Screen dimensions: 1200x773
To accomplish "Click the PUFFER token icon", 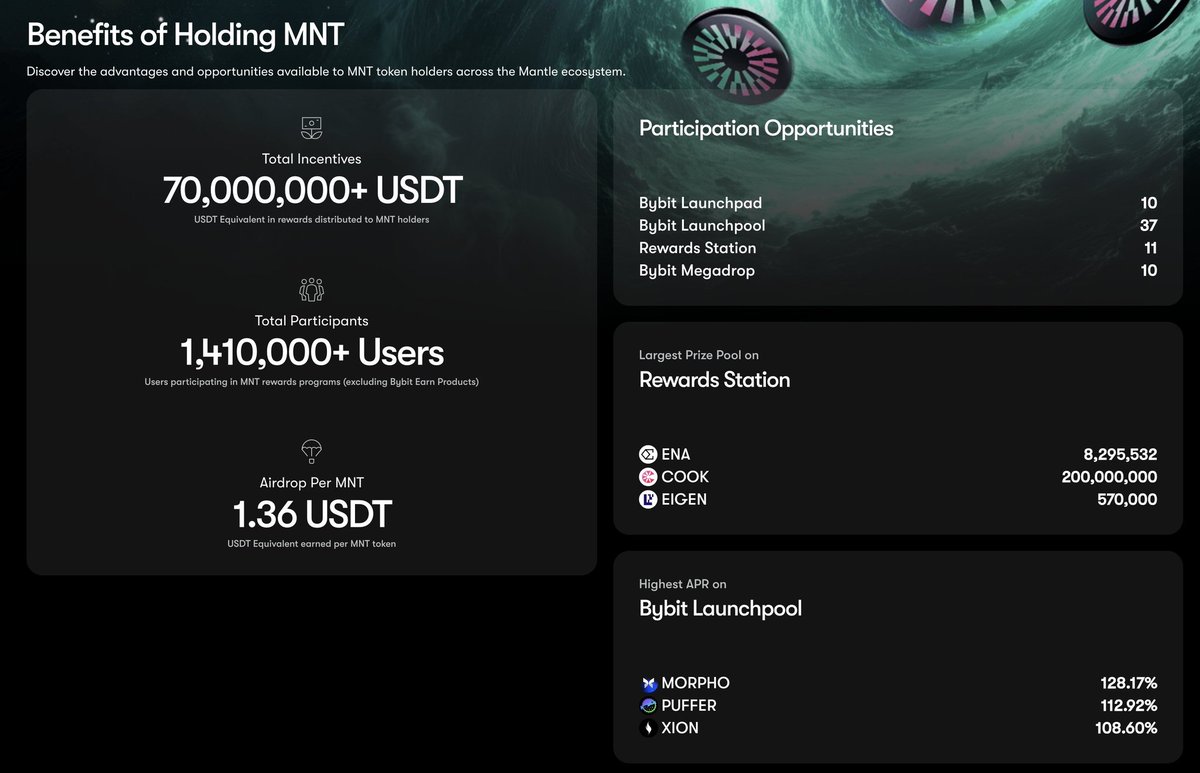I will 648,706.
